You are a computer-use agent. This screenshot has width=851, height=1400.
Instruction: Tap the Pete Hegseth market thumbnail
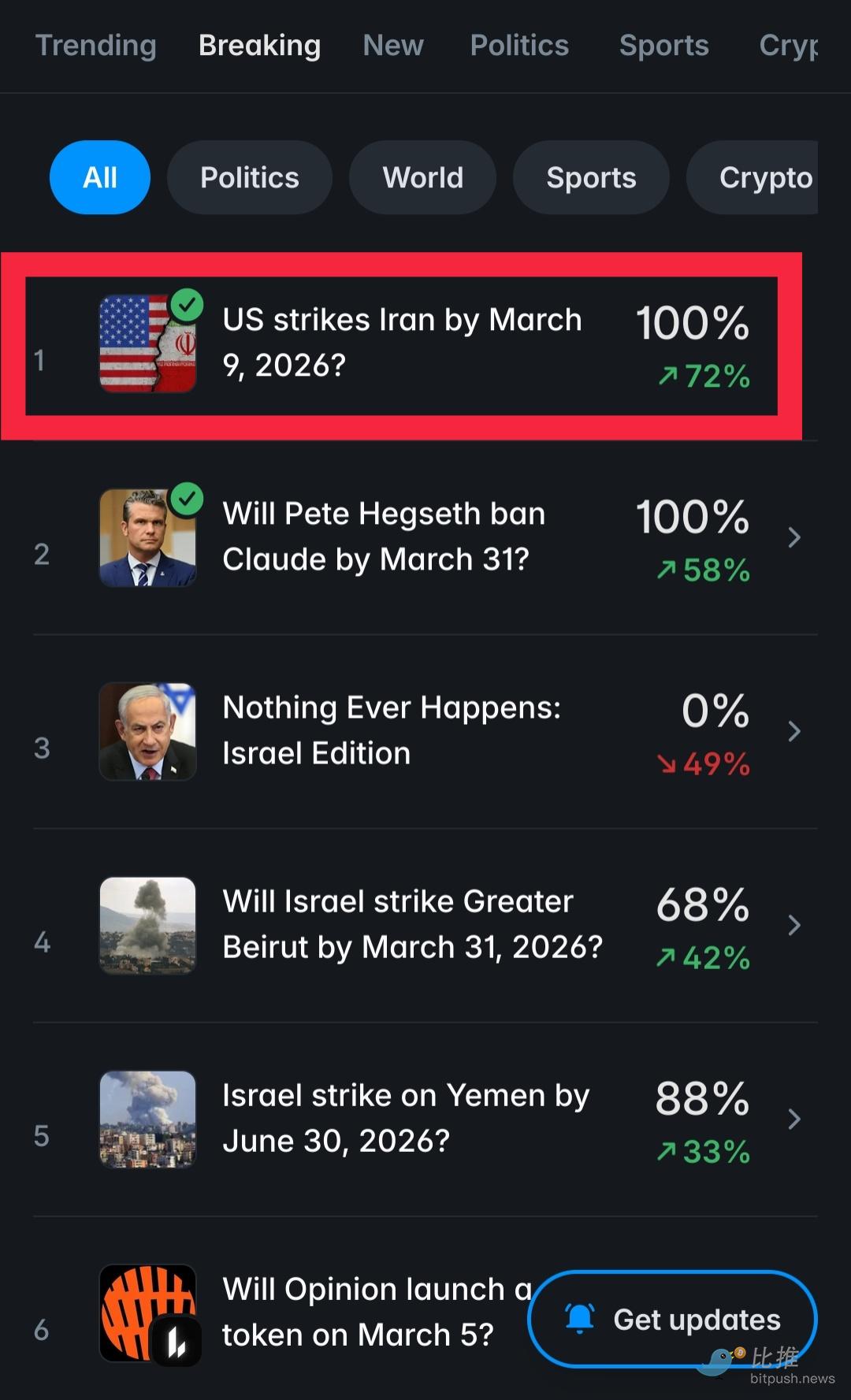pos(147,537)
